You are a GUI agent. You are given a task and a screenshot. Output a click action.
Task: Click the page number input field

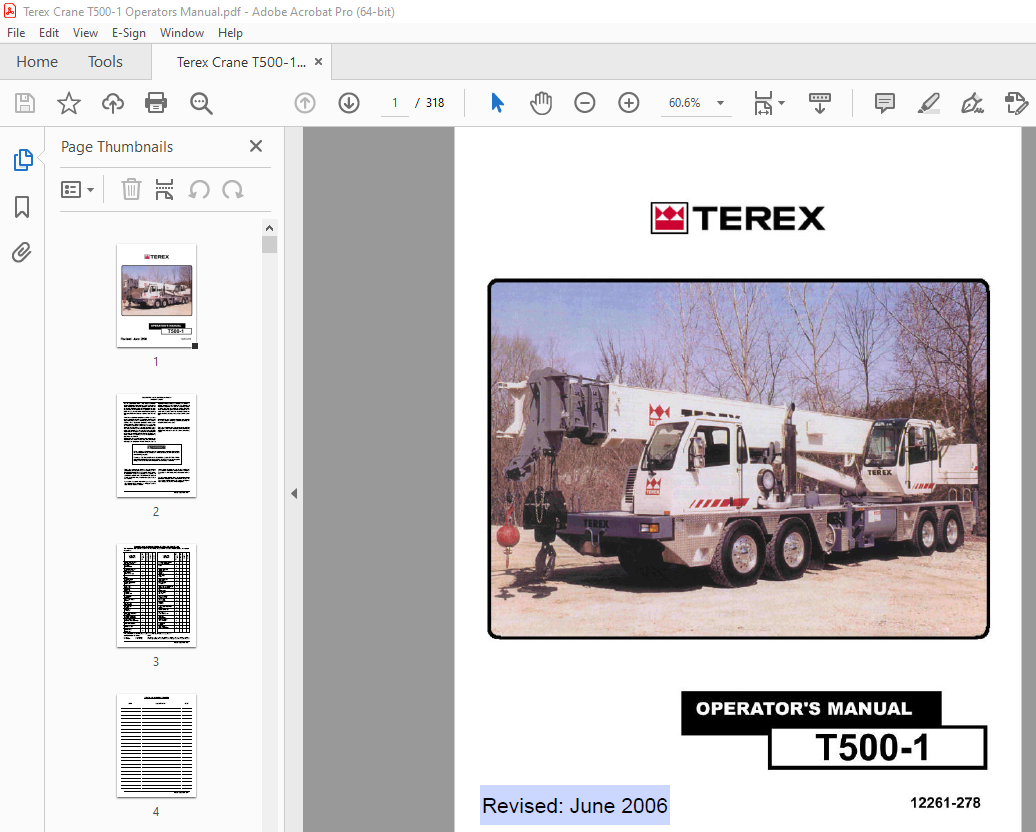click(x=395, y=103)
